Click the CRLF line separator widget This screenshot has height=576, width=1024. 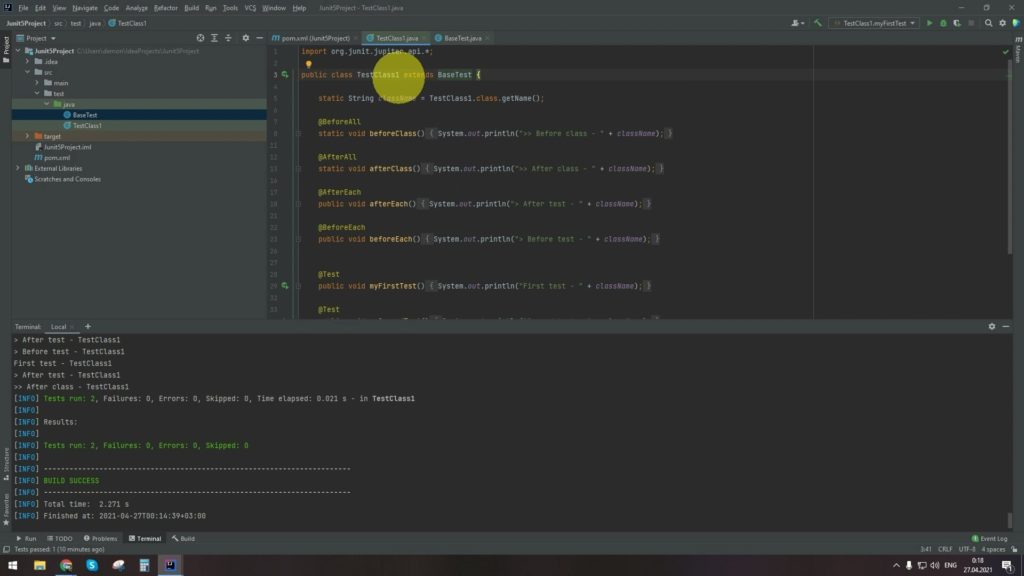[x=945, y=549]
